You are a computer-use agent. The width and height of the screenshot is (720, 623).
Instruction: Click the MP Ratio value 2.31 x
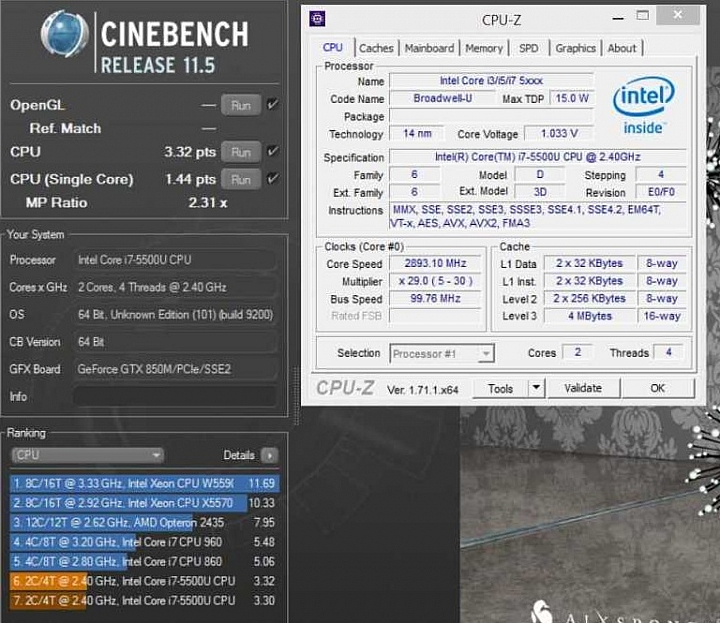pyautogui.click(x=208, y=202)
